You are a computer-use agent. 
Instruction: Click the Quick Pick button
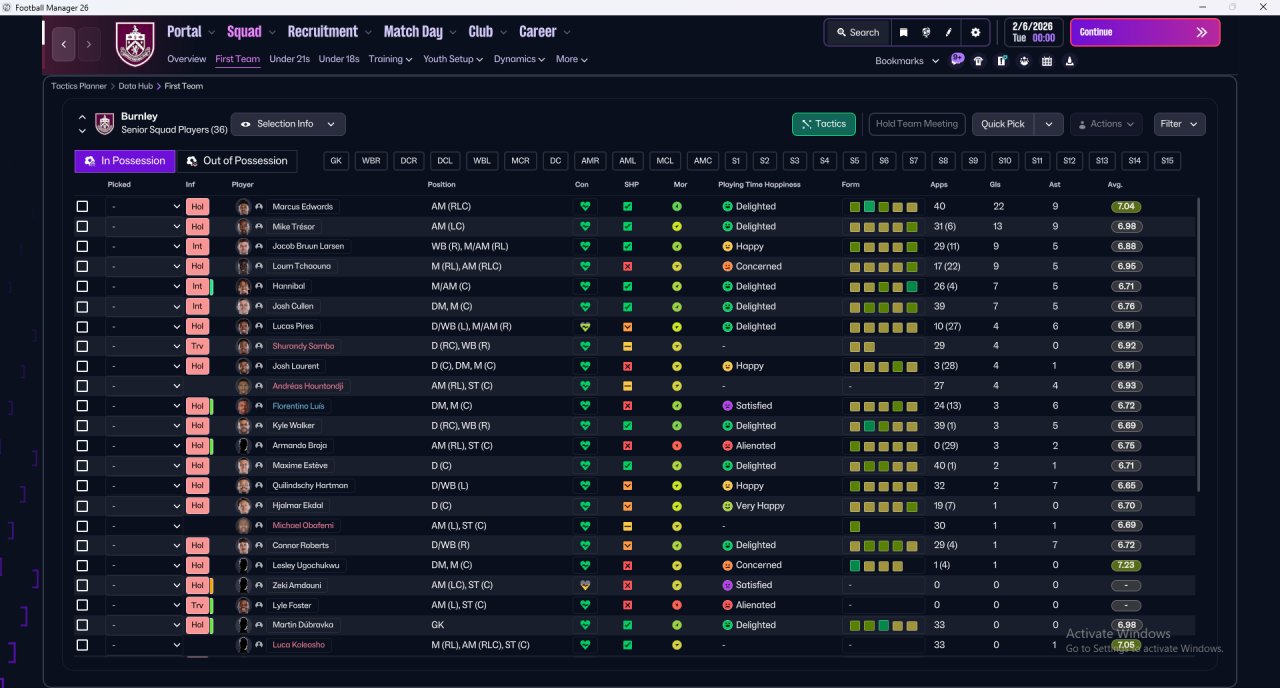(x=1003, y=124)
